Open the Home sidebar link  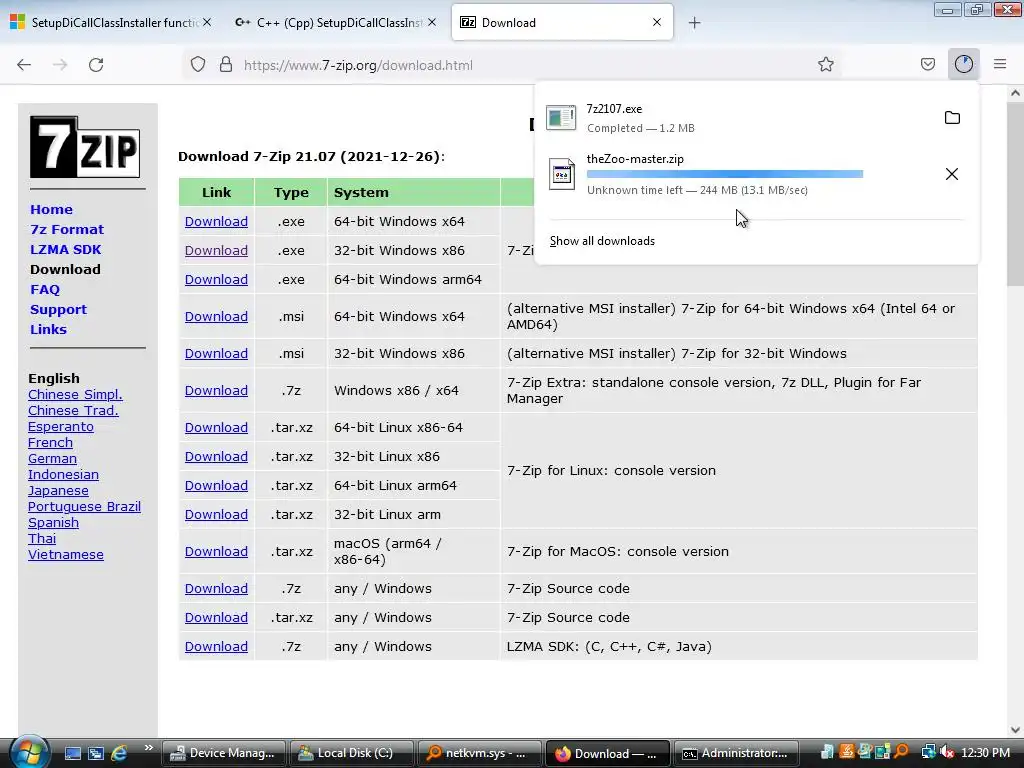pos(52,210)
